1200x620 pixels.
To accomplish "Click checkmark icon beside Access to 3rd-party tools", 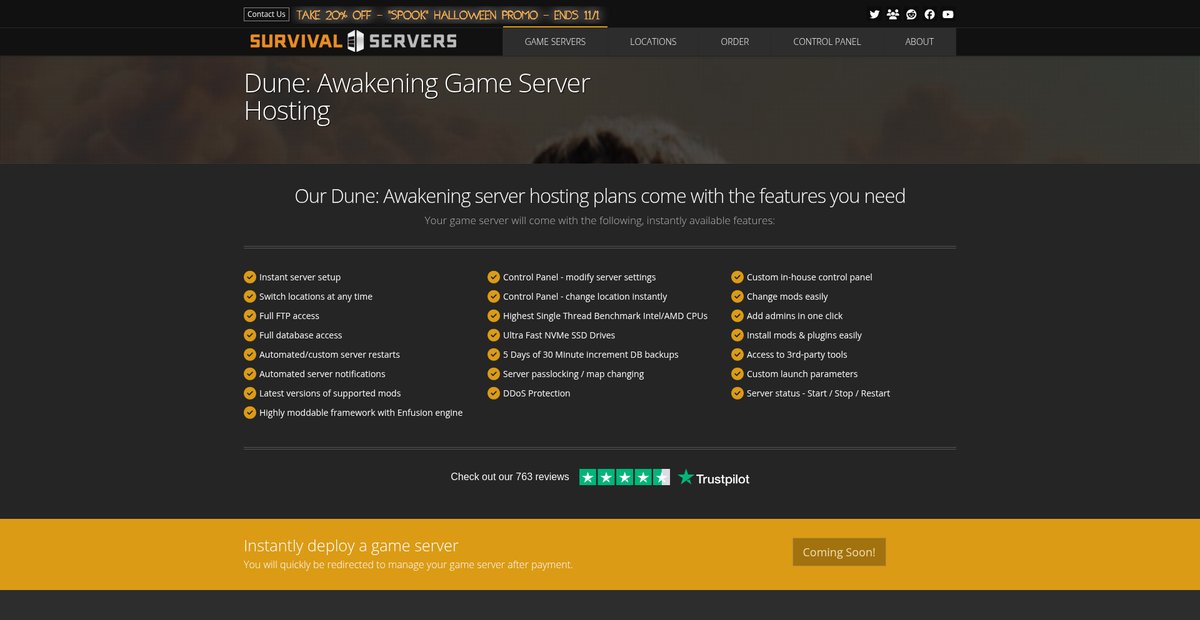I will coord(738,354).
